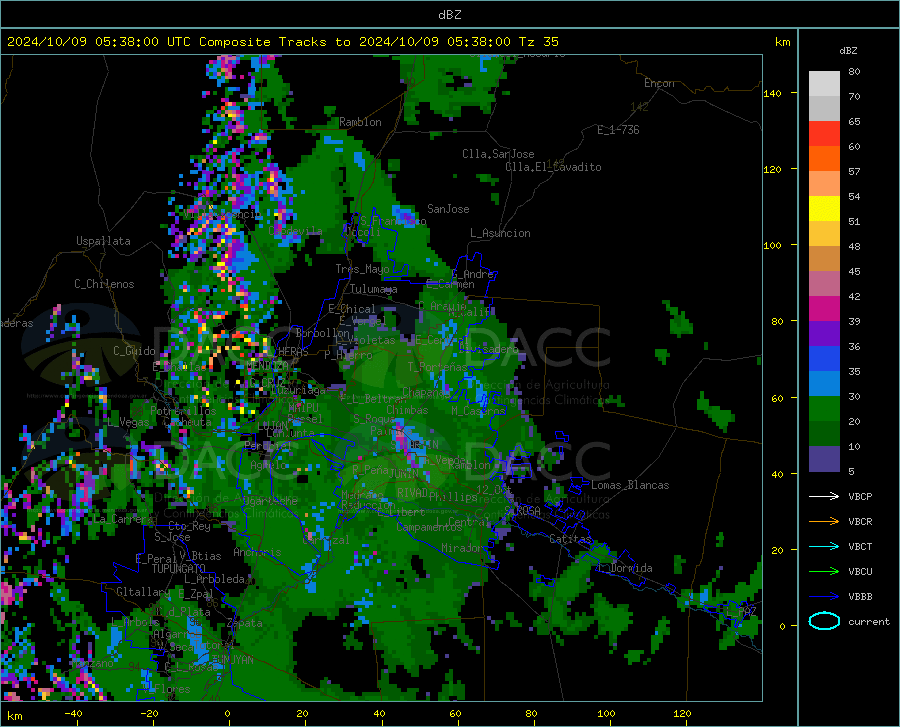This screenshot has height=727, width=900.
Task: Click the Anchoris place label
Action: [257, 552]
